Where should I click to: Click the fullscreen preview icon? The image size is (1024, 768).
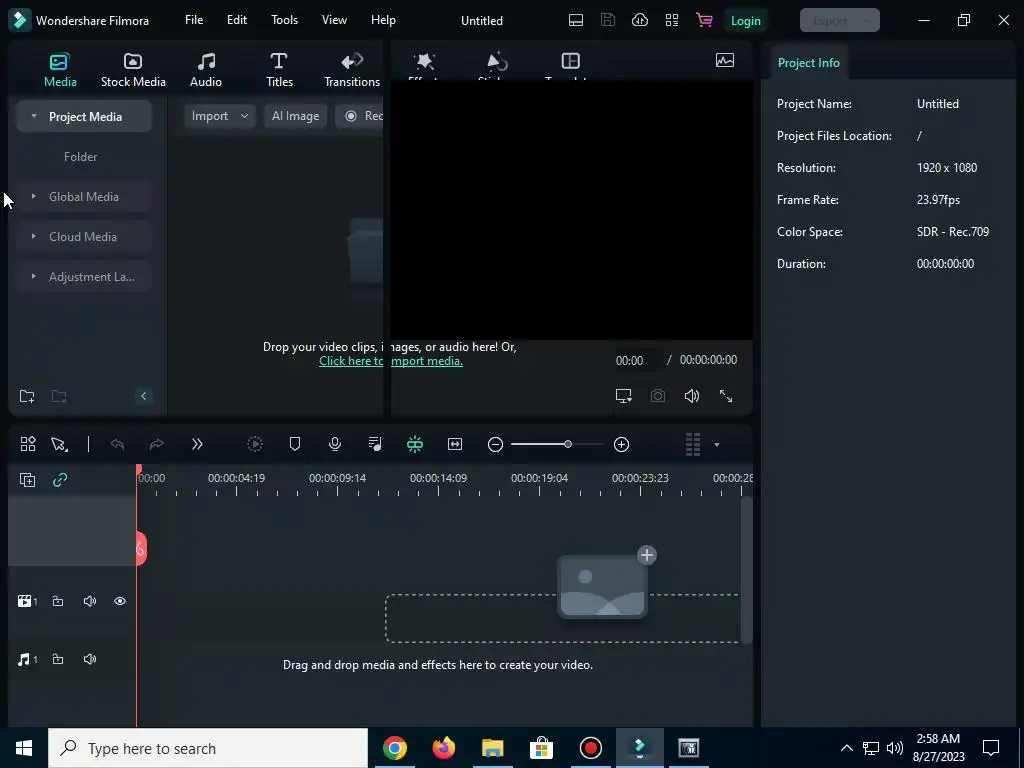[726, 396]
